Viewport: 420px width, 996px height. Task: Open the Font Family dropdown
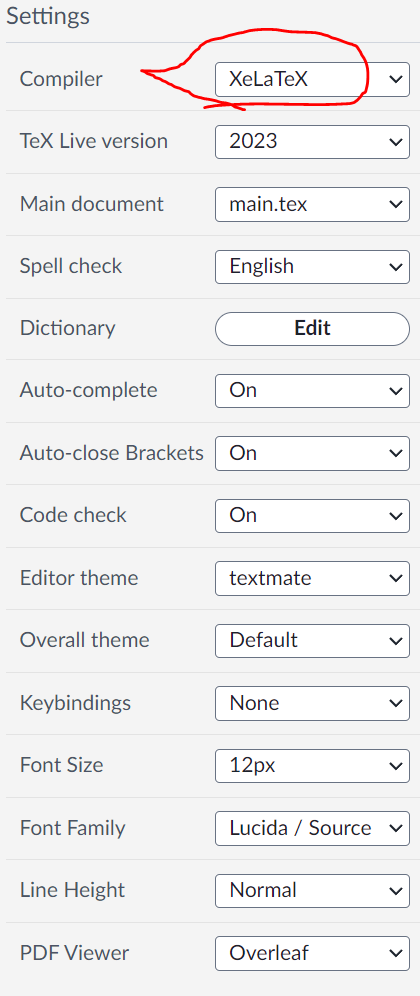(x=312, y=828)
